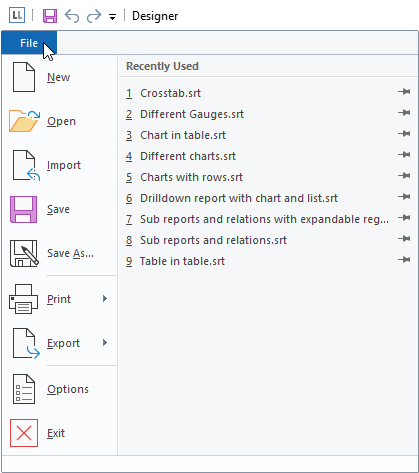The image size is (419, 473).
Task: Click the purple Save floppy icon in menu
Action: (x=23, y=209)
